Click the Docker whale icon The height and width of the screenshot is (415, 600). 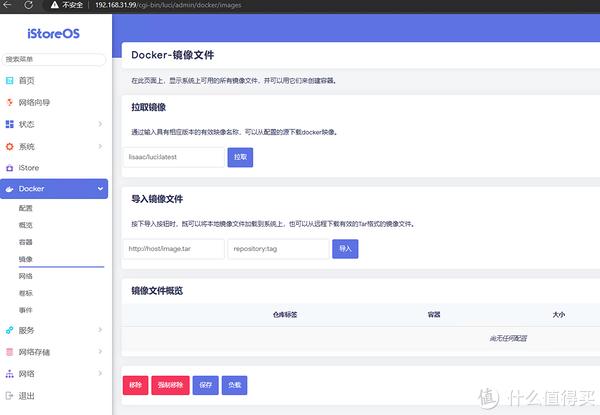point(10,189)
